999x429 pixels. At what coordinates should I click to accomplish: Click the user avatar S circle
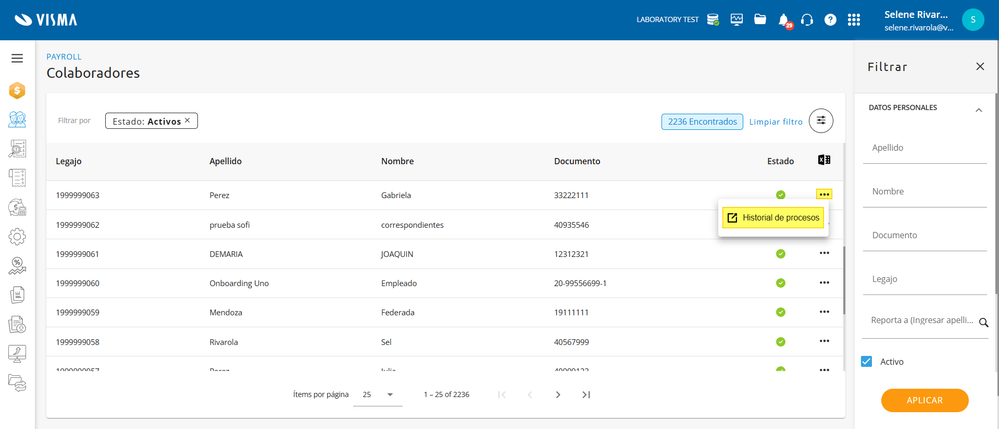coord(973,20)
